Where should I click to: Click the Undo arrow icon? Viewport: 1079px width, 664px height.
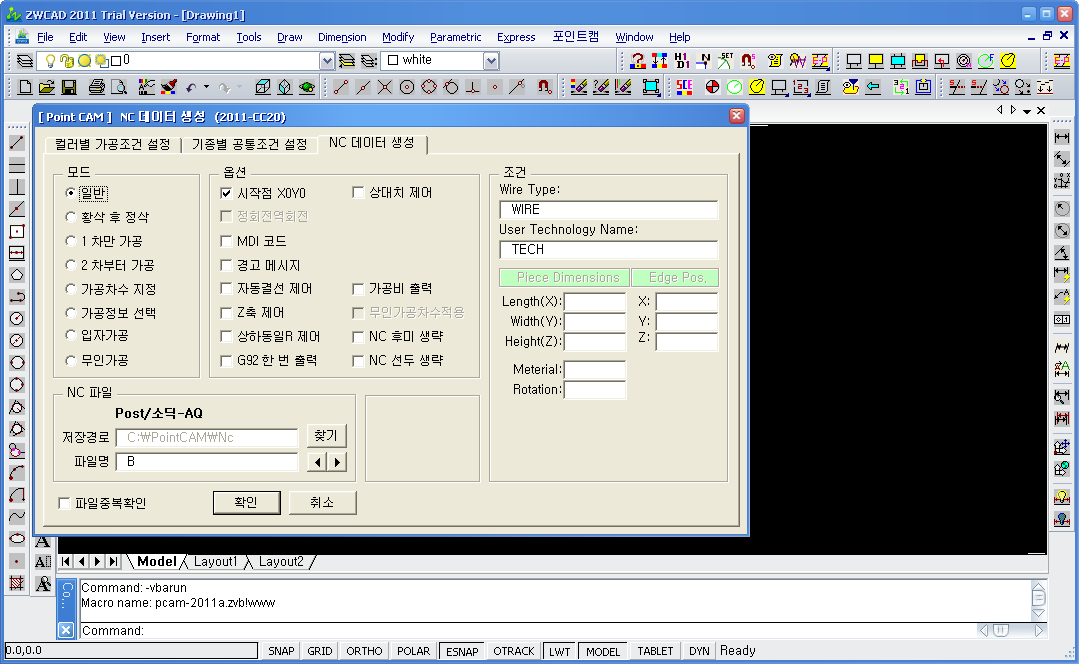click(191, 87)
